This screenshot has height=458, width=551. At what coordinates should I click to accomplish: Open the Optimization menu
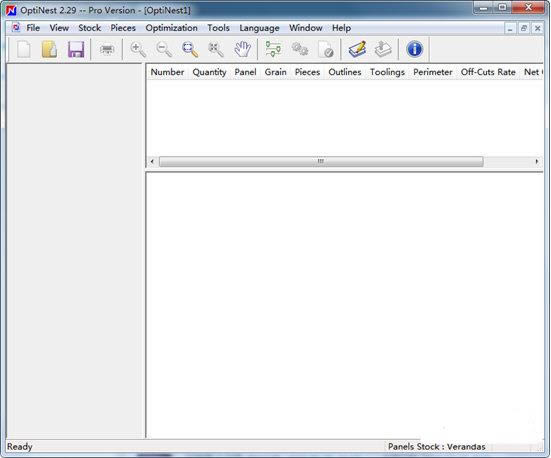[x=171, y=28]
